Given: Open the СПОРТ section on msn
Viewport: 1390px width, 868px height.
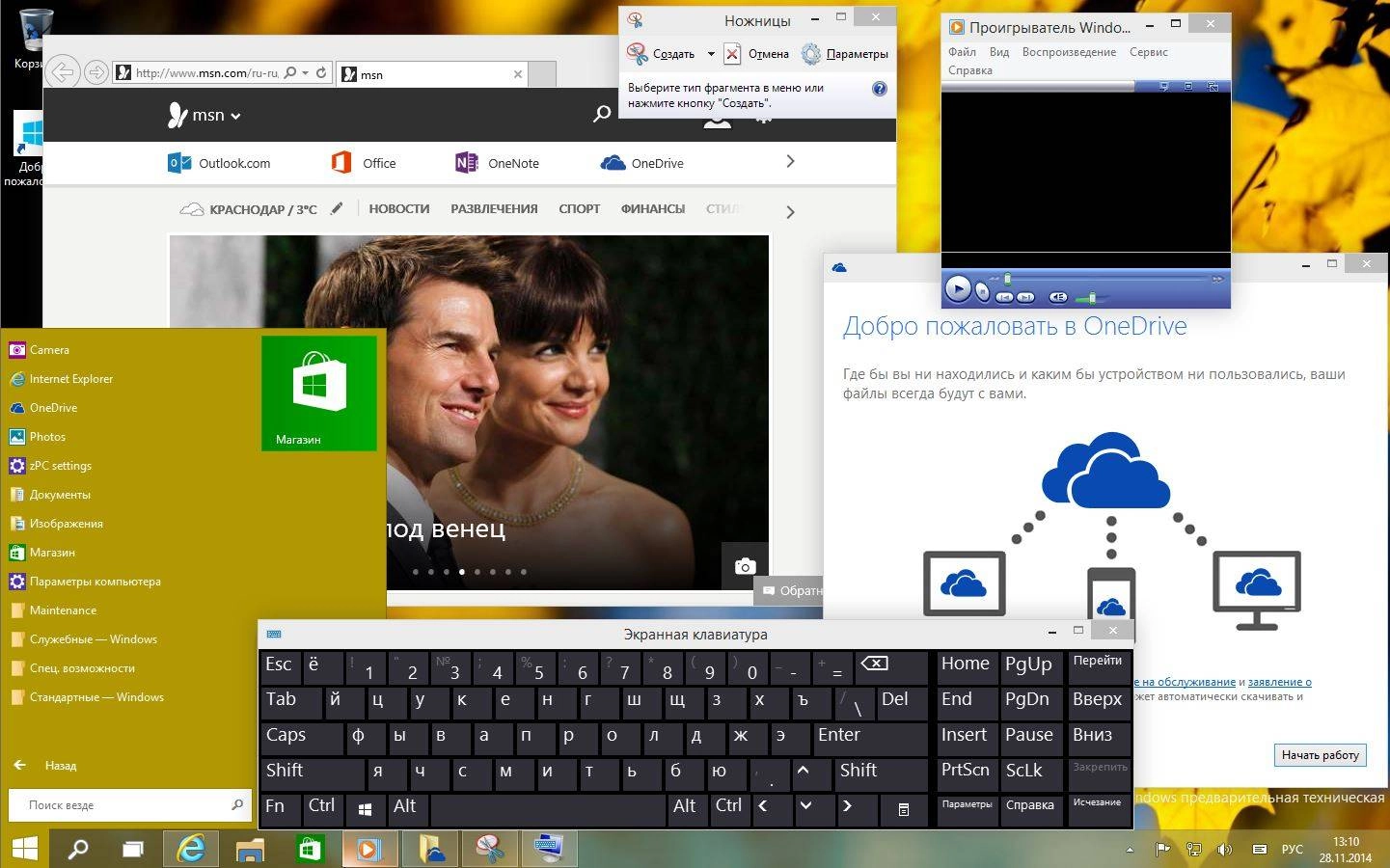Looking at the screenshot, I should point(579,208).
